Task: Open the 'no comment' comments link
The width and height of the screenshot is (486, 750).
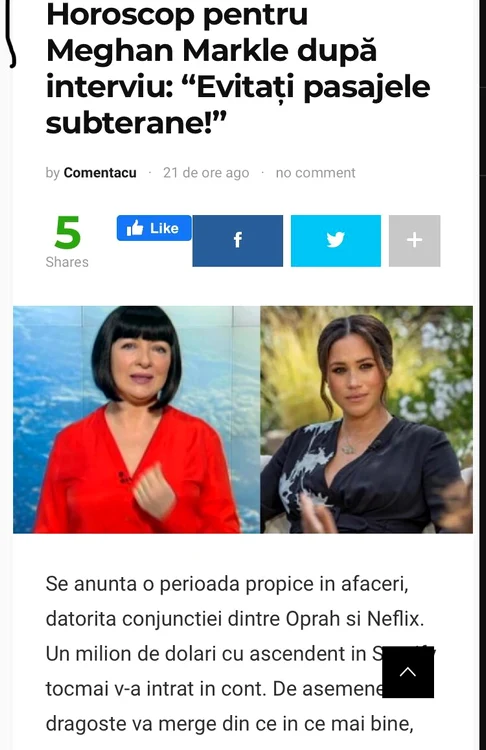Action: pyautogui.click(x=315, y=173)
